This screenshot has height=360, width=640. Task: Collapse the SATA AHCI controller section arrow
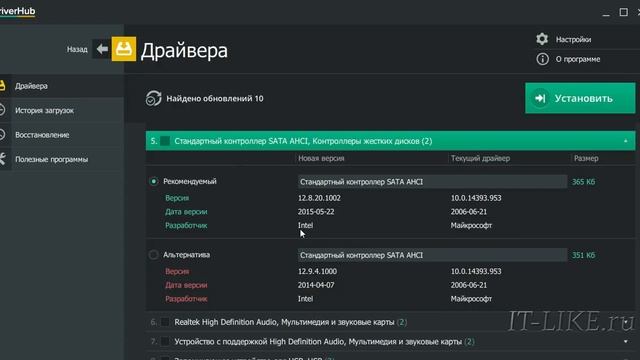click(x=625, y=141)
